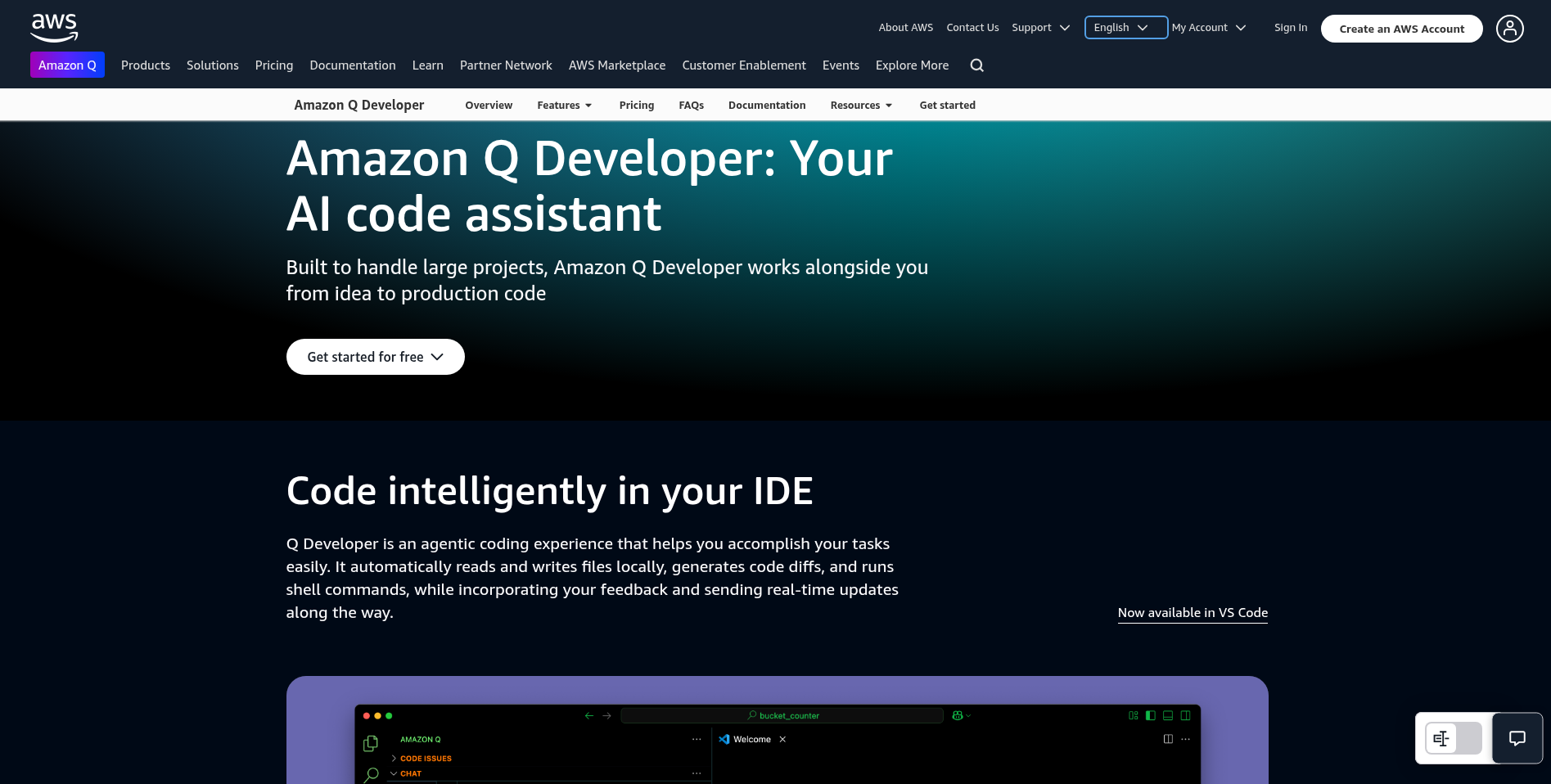Click the bucket_counter search field

783,715
